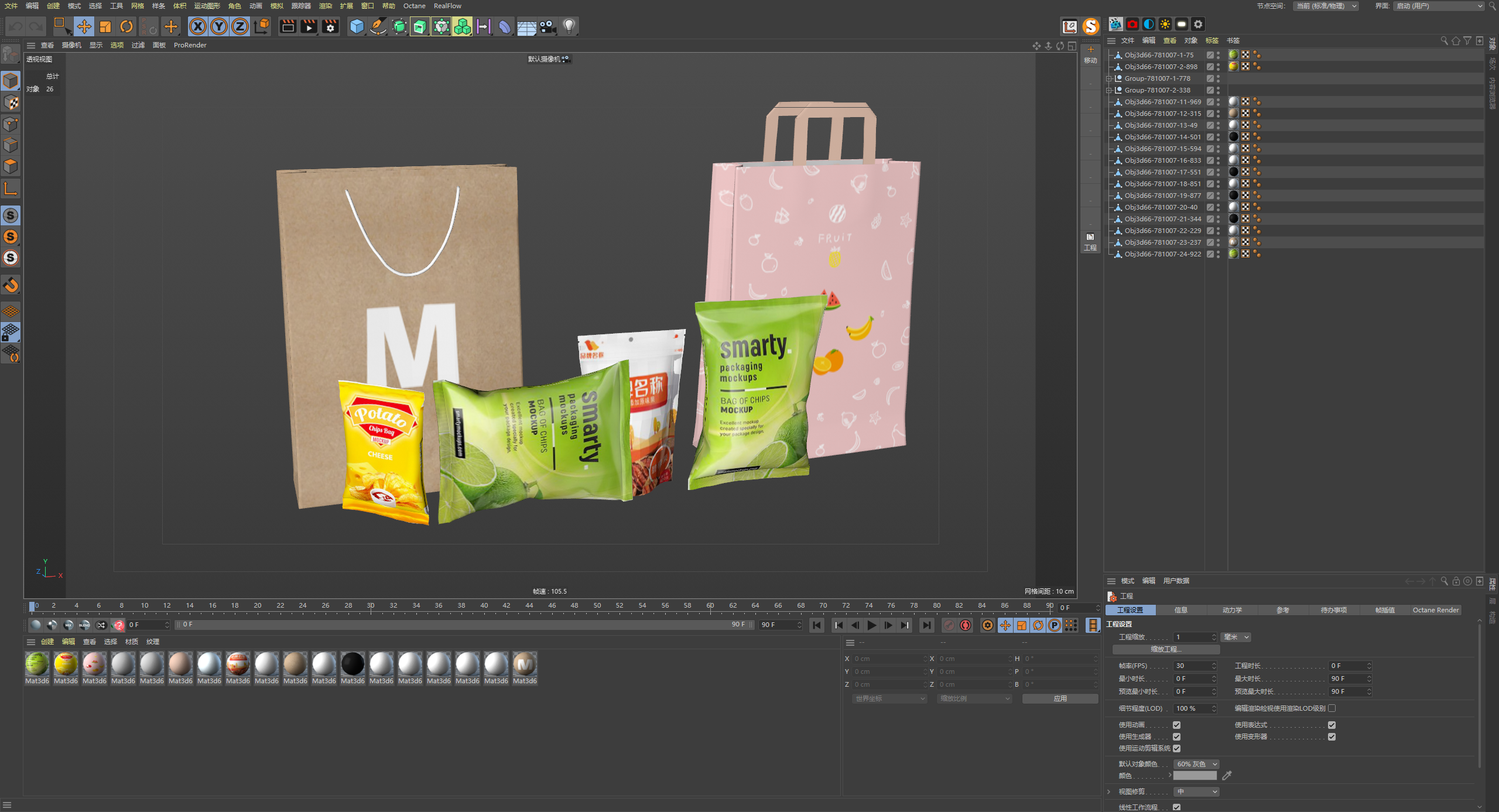Image resolution: width=1499 pixels, height=812 pixels.
Task: Expand Group-781007-1-778 in object tree
Action: point(1108,78)
